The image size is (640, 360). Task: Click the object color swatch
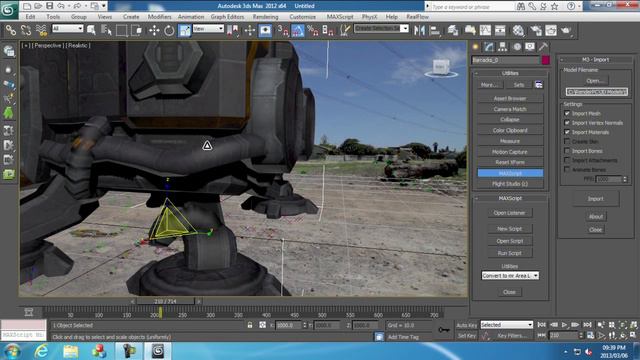pos(545,60)
